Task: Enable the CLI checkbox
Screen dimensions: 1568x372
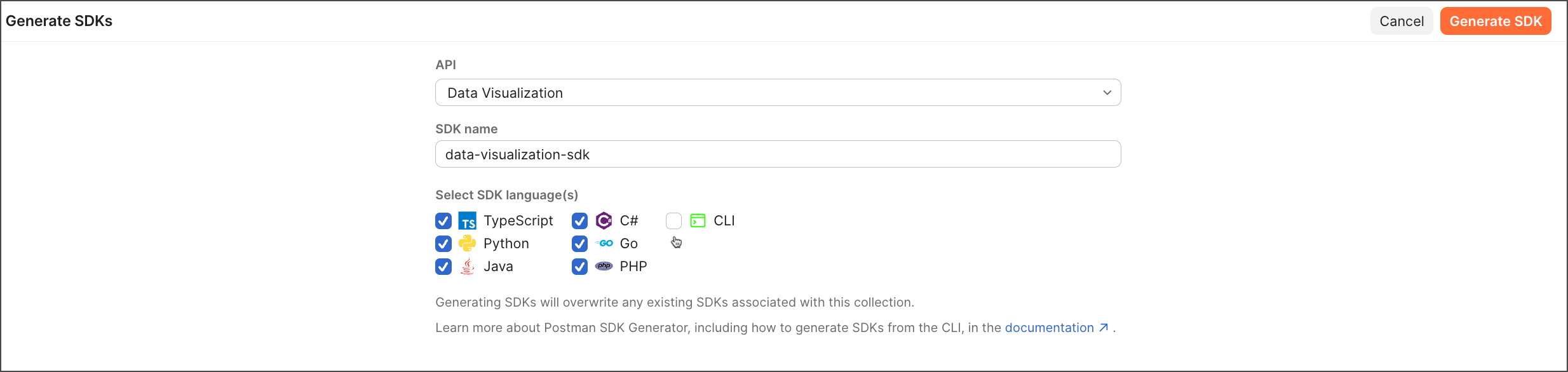Action: [x=673, y=221]
